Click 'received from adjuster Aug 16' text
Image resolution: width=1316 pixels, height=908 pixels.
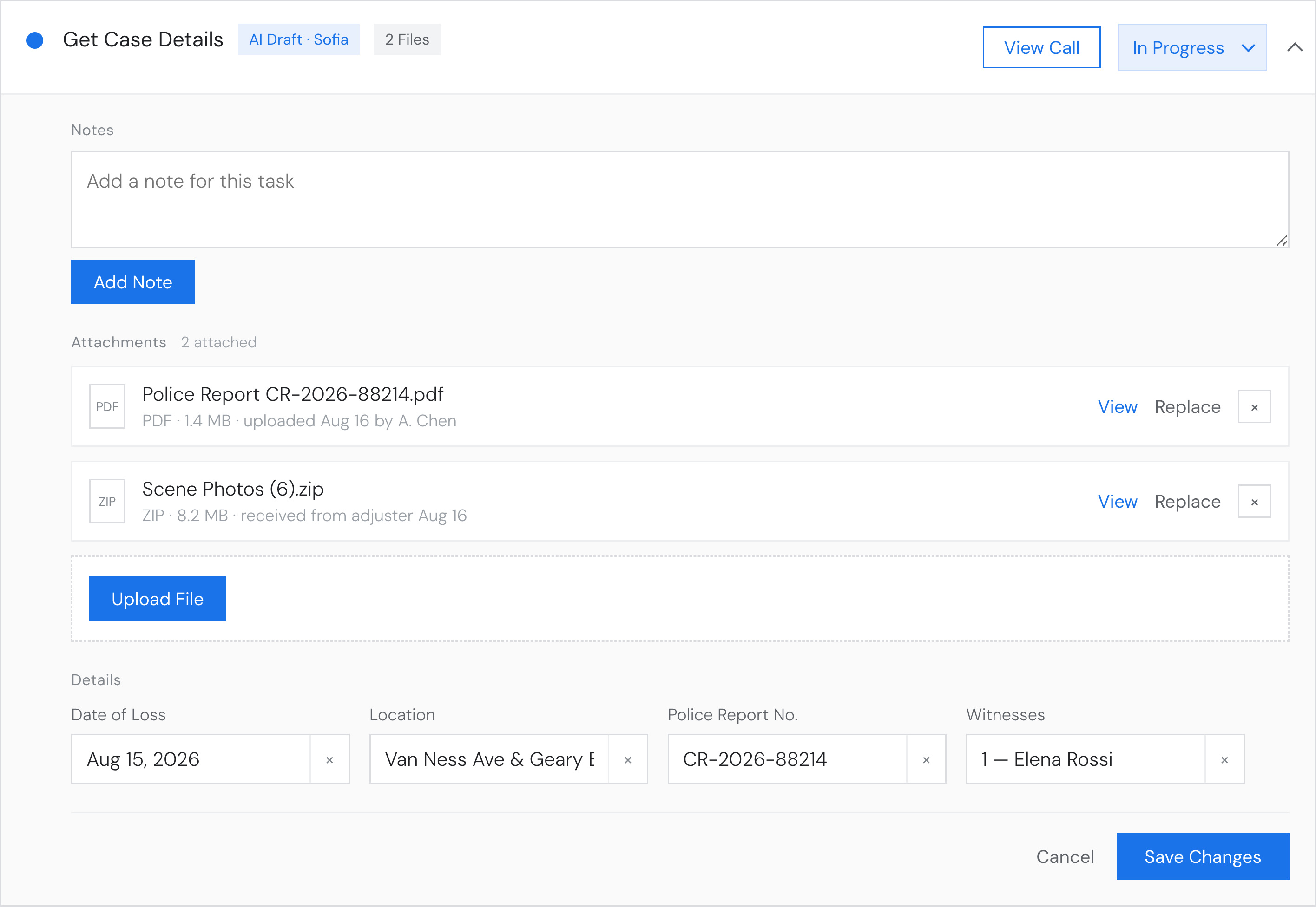354,516
